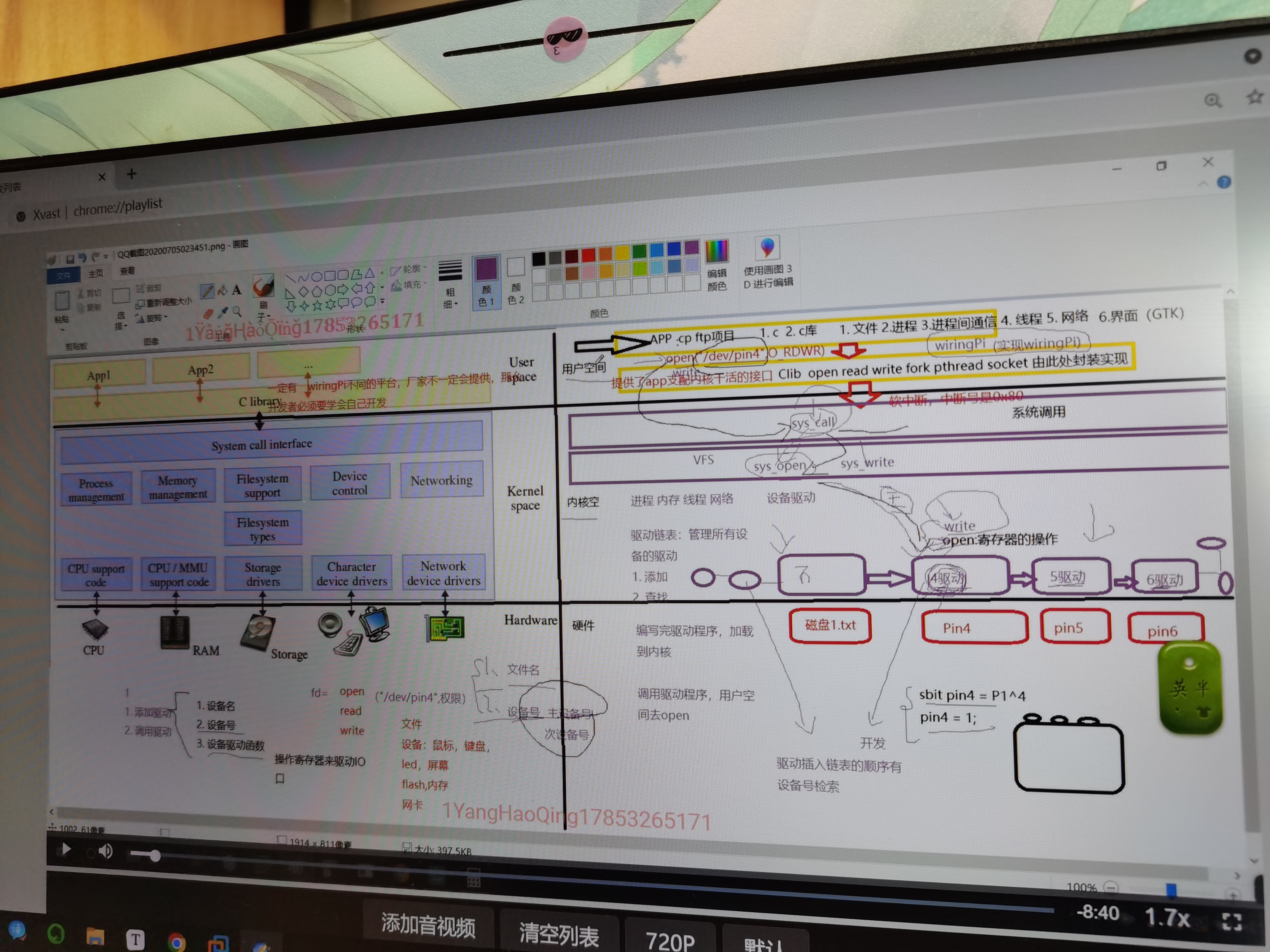Pick the Oval shape
The image size is (1270, 952).
317,277
